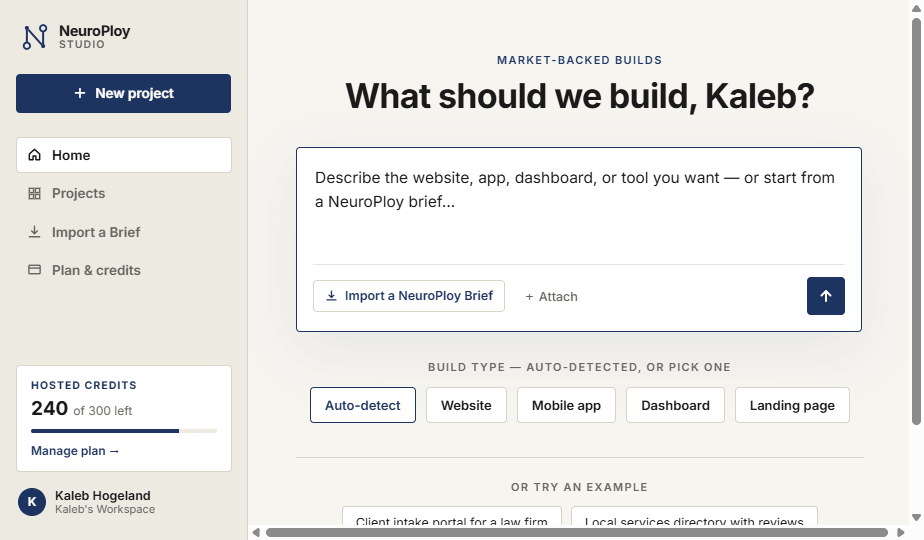The image size is (924, 540).
Task: Select Landing page build type
Action: point(792,405)
